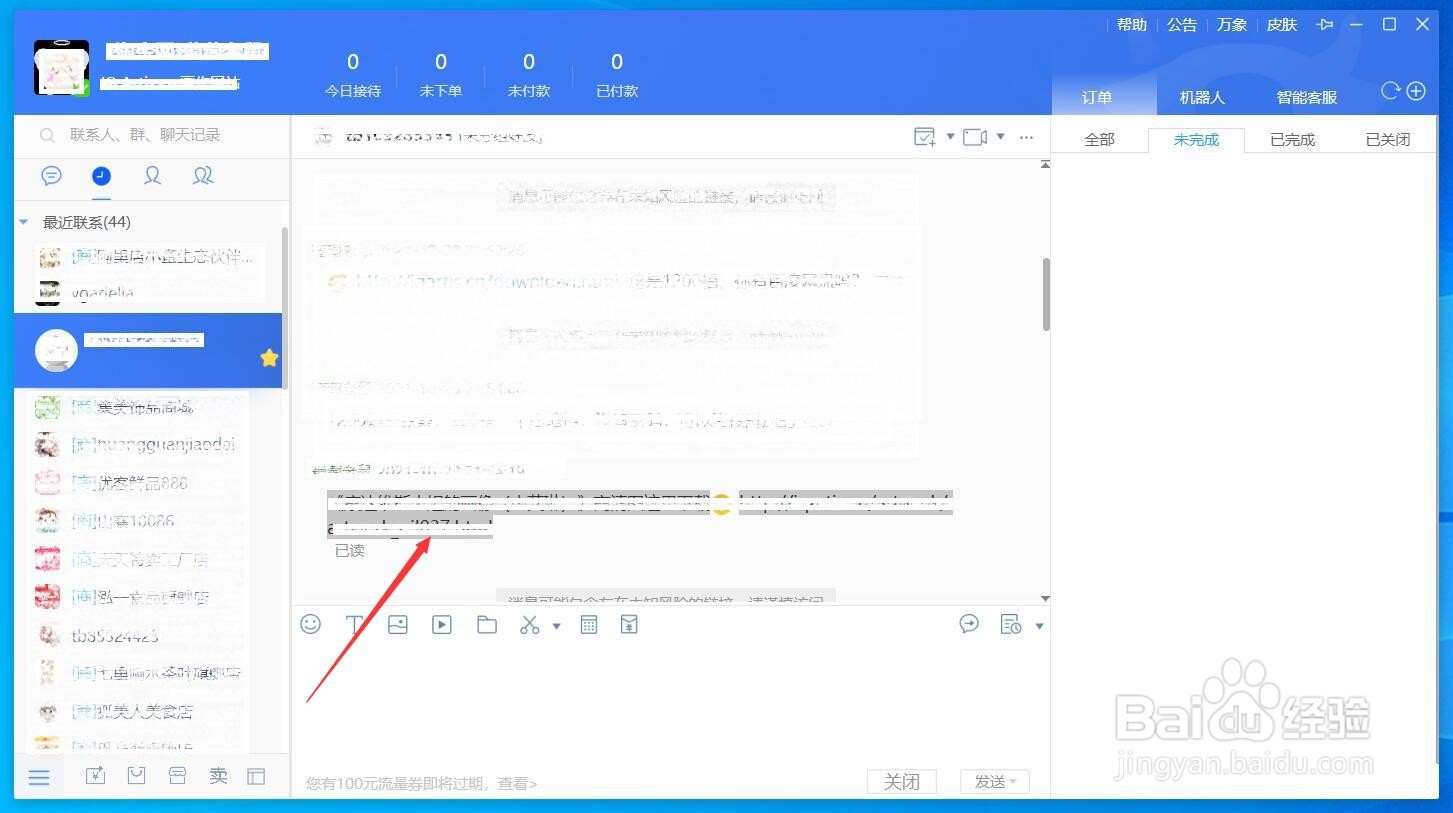Click the user profile avatar at top left
The height and width of the screenshot is (813, 1453).
click(62, 68)
